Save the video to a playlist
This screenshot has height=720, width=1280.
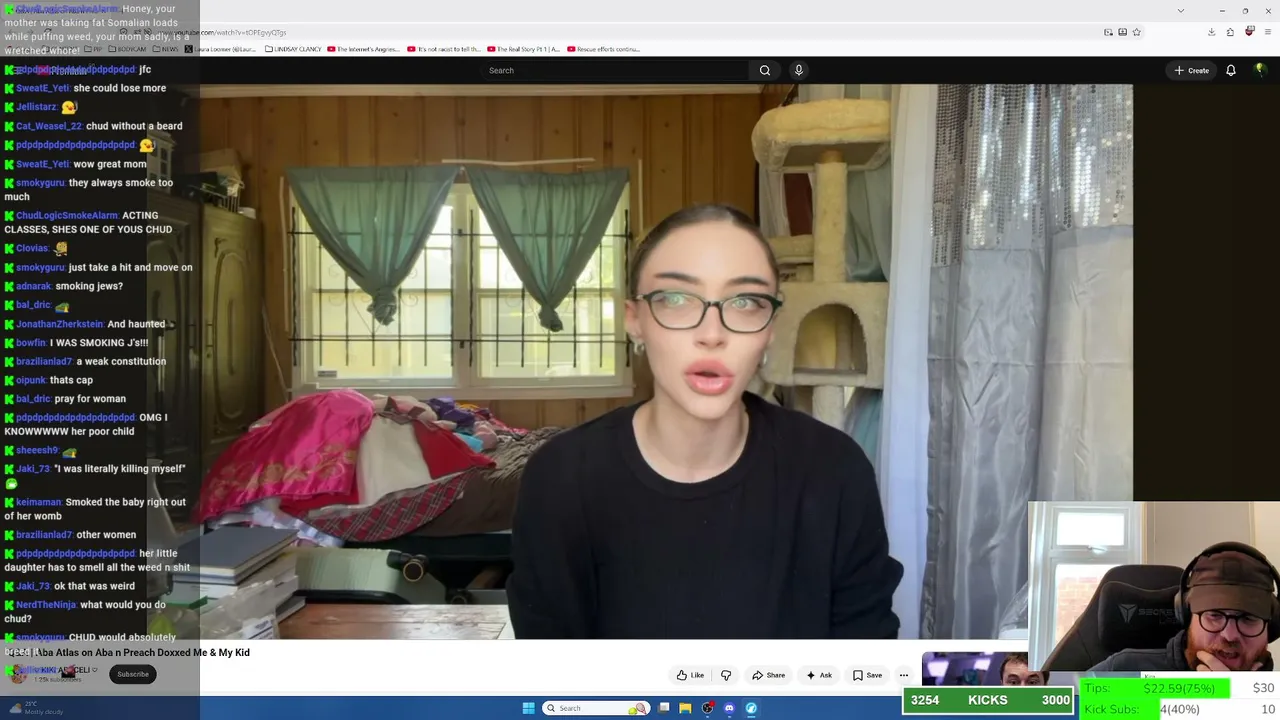tap(867, 675)
